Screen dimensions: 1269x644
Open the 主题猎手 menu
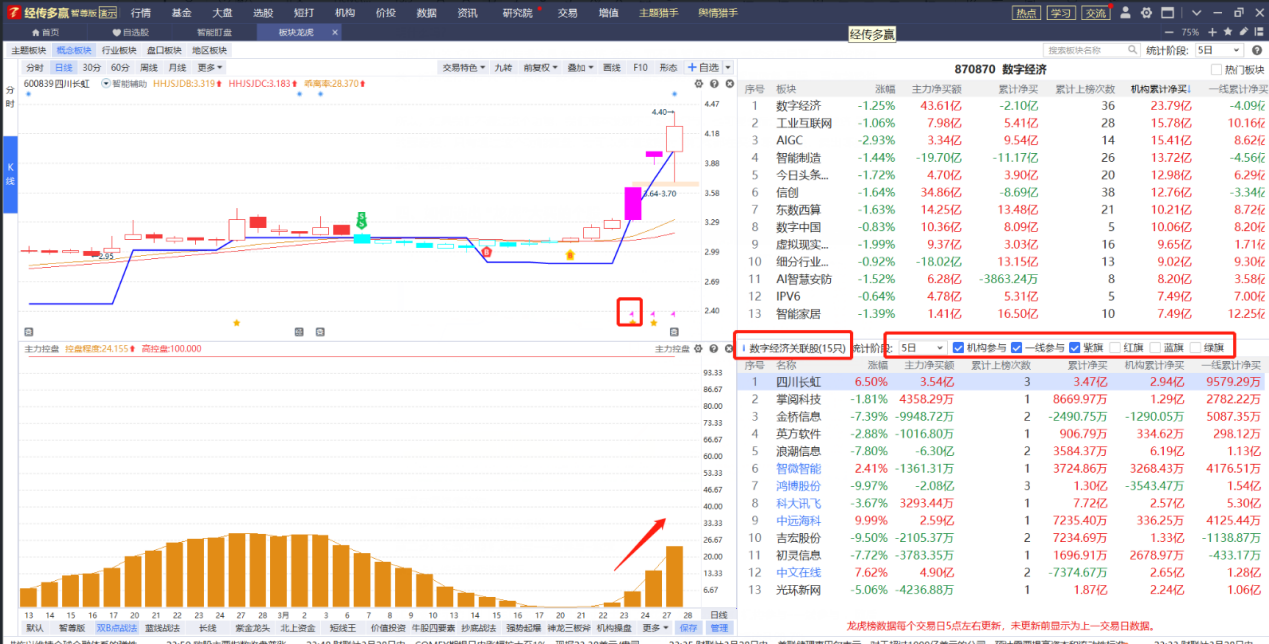pos(658,13)
